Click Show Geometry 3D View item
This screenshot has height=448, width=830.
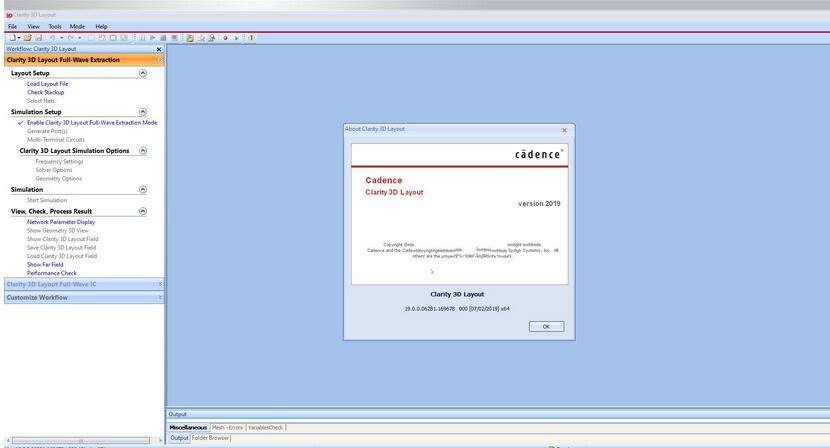click(x=58, y=230)
